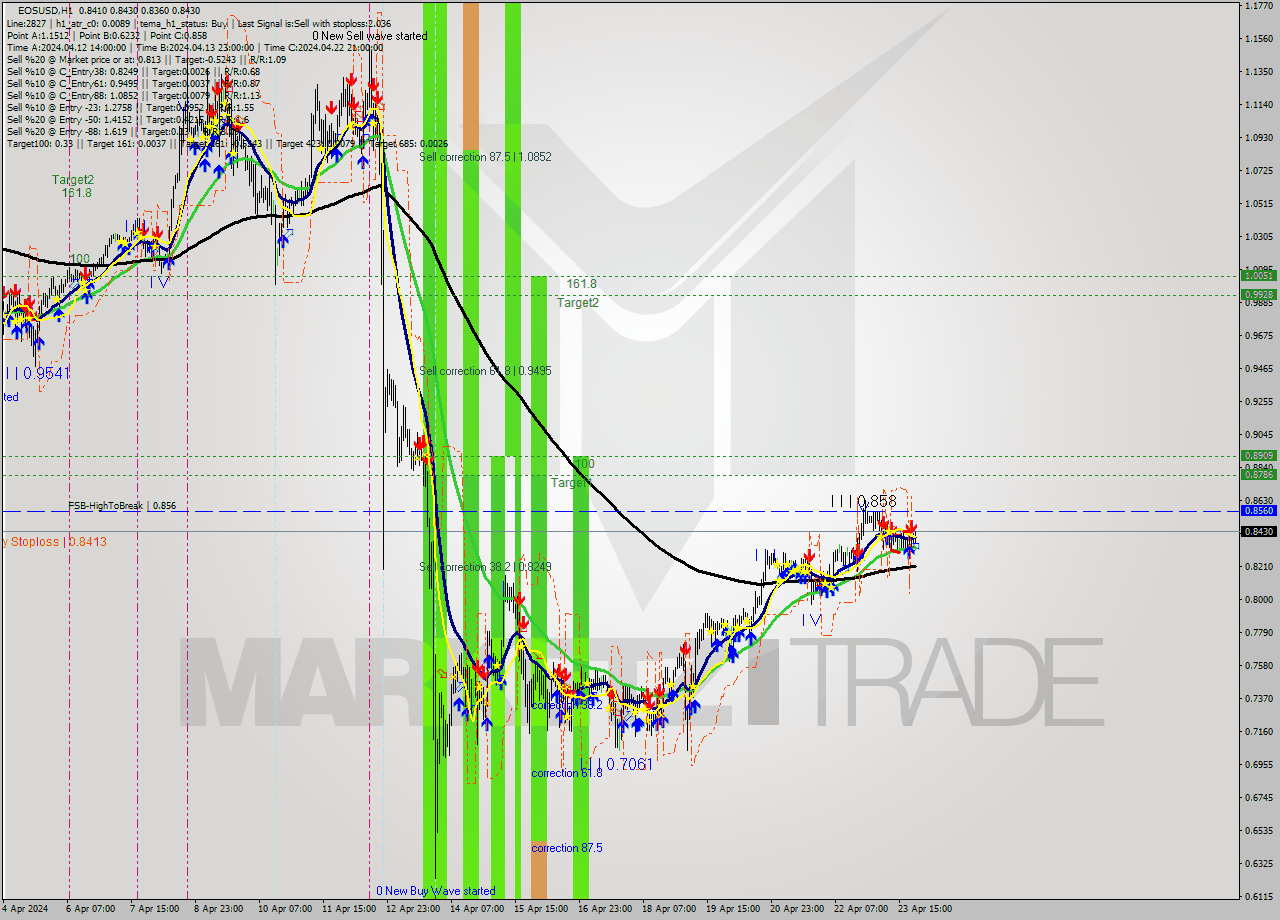
Task: Click the blue 'correction 61.8' label
Action: 567,773
